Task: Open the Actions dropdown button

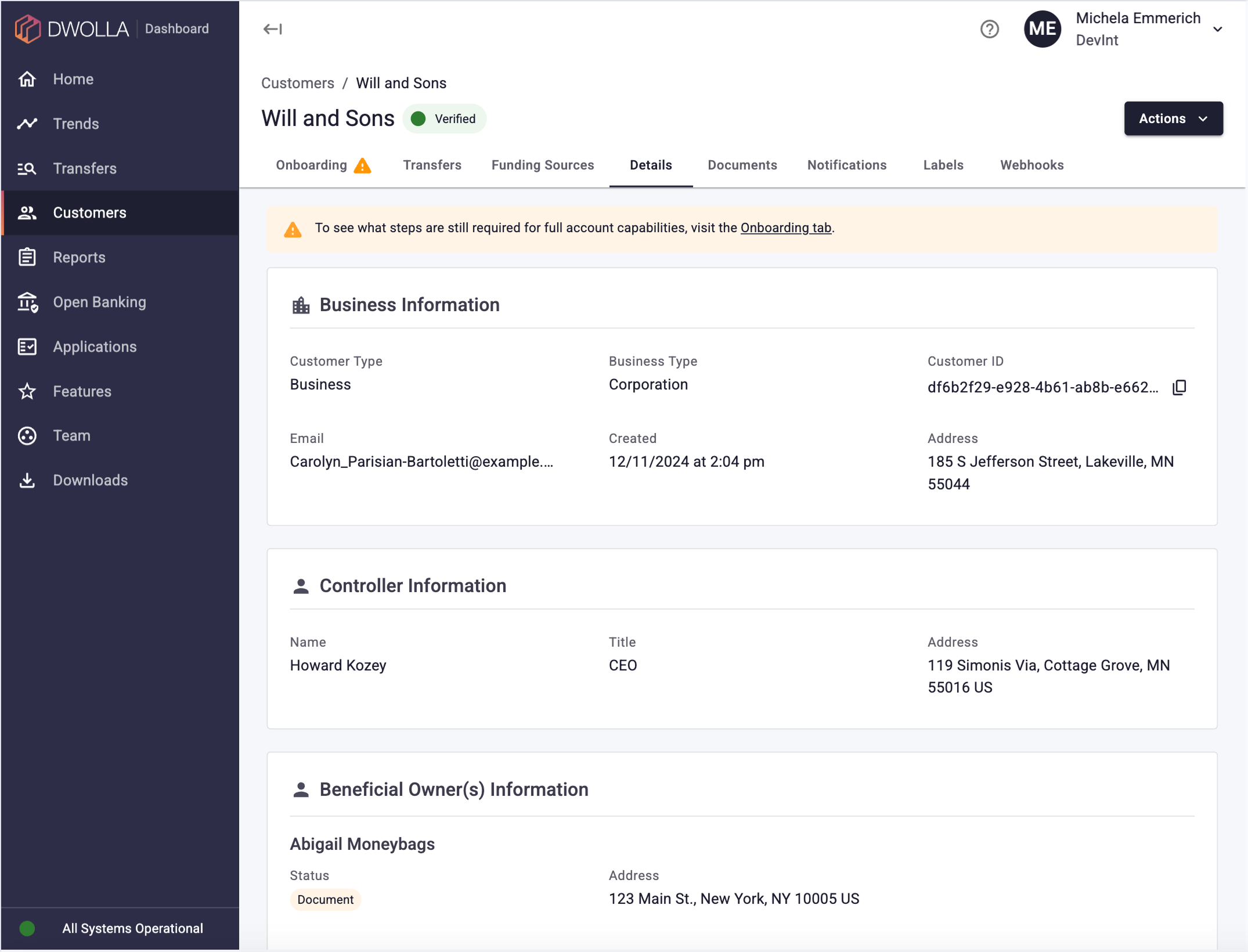Action: 1173,118
